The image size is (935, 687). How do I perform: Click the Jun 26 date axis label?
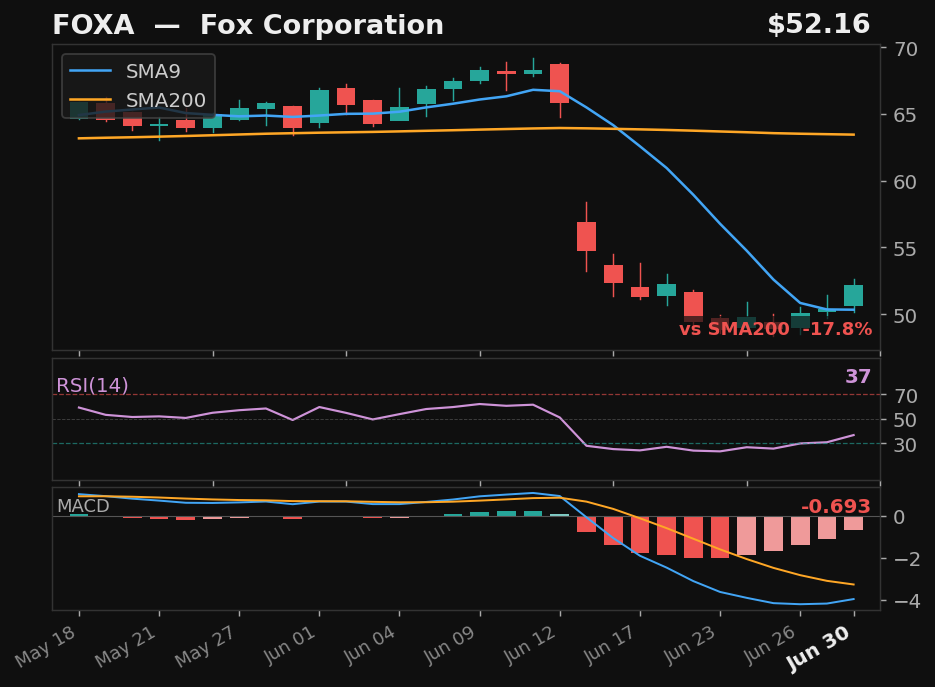point(769,645)
